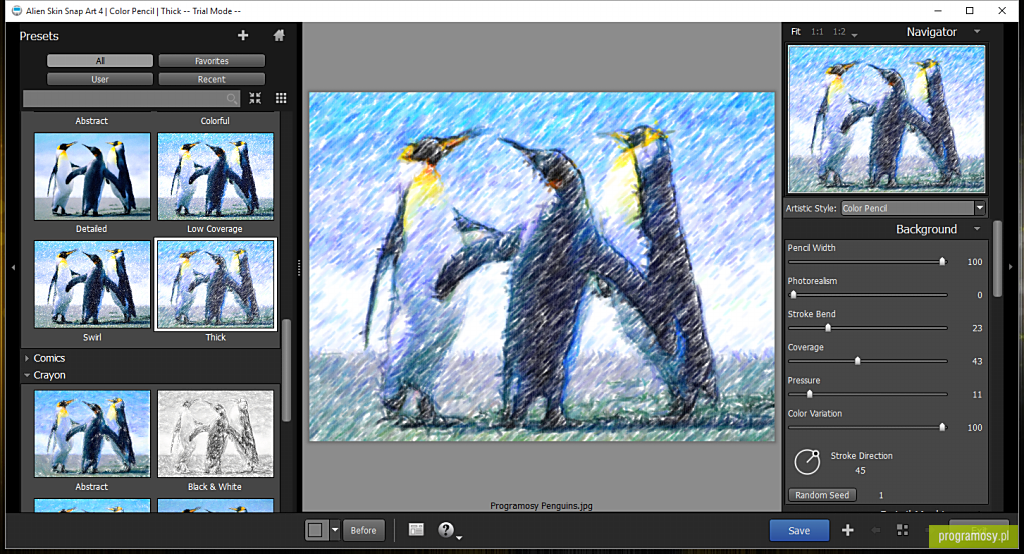Click 'Programosy Penguins.jpg' file name
Screen dimensions: 1024x554
pos(541,506)
